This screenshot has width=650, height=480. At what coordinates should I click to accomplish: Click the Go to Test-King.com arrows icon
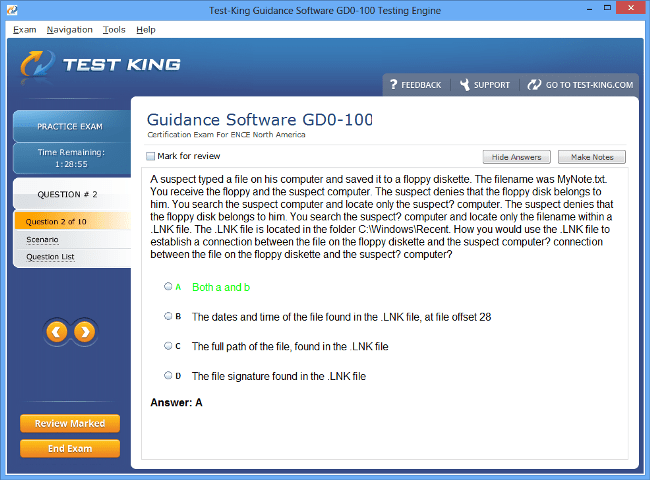point(534,85)
